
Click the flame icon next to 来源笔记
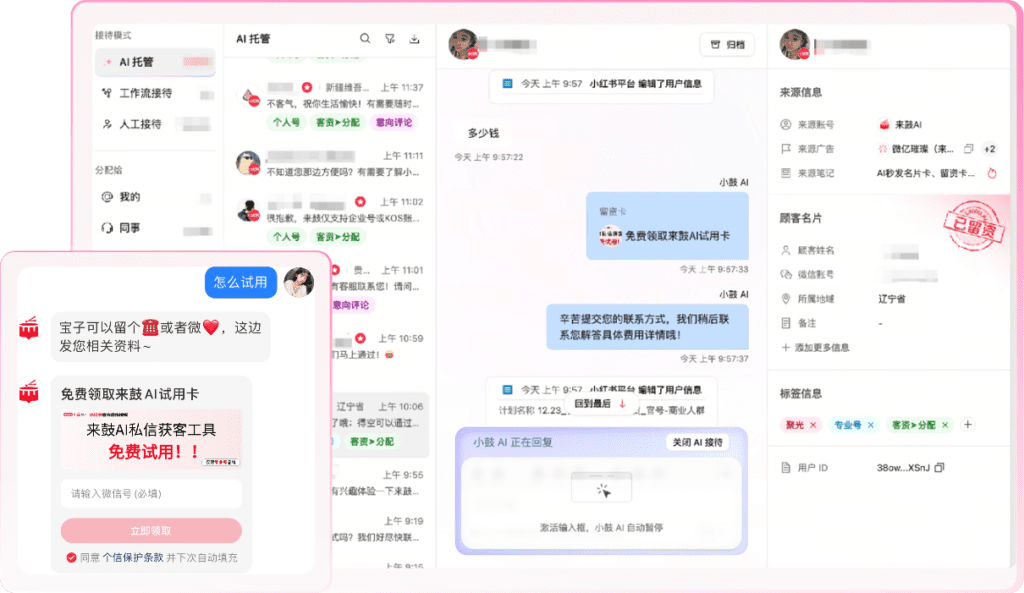coord(992,173)
